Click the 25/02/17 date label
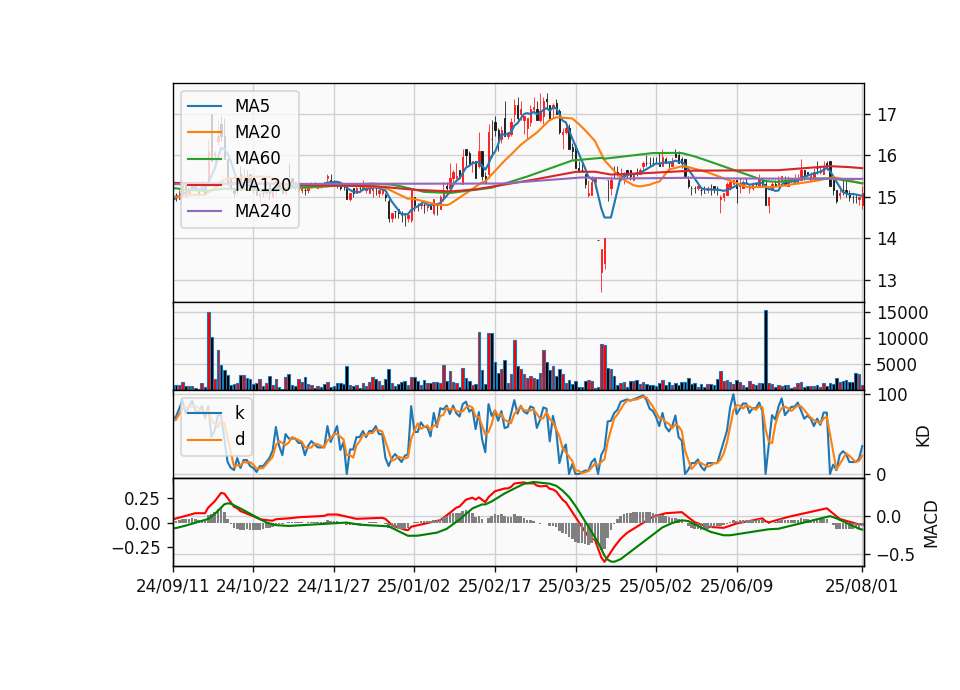 pos(495,586)
